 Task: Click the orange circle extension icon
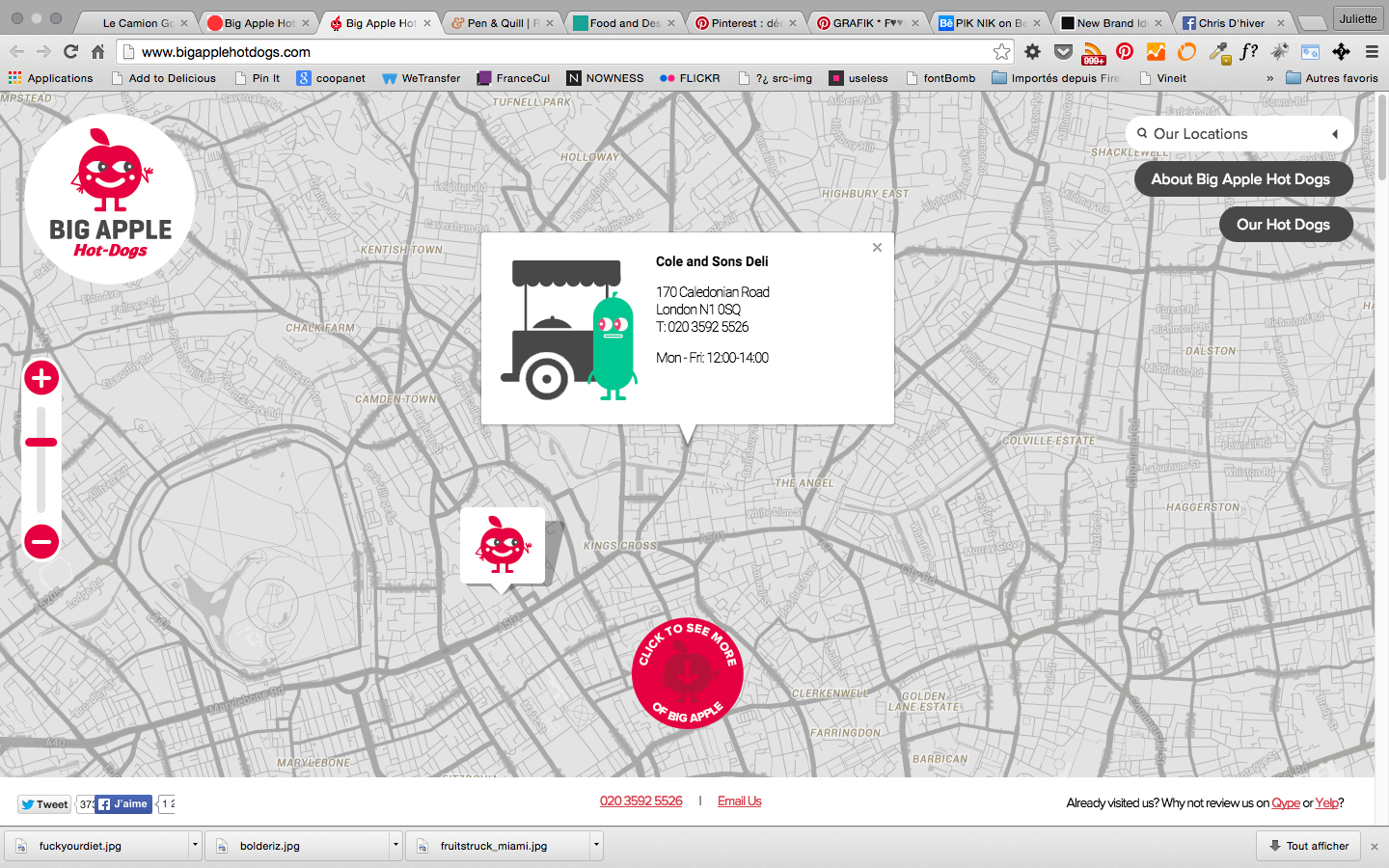(x=1186, y=52)
